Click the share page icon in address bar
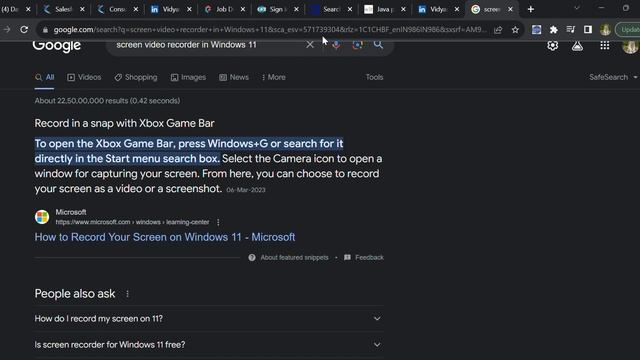640x360 pixels. pyautogui.click(x=498, y=30)
